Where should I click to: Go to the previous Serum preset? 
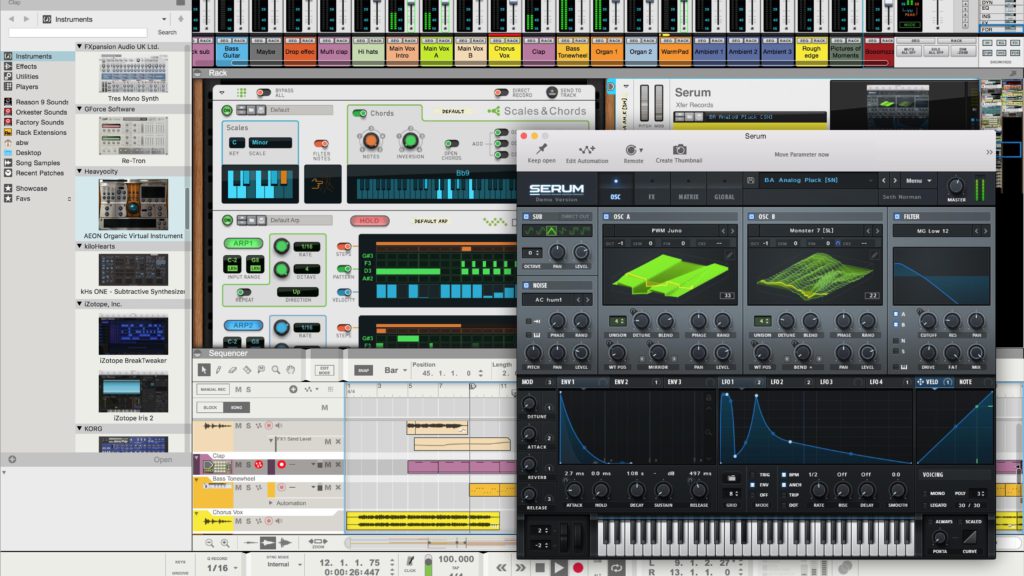[884, 180]
